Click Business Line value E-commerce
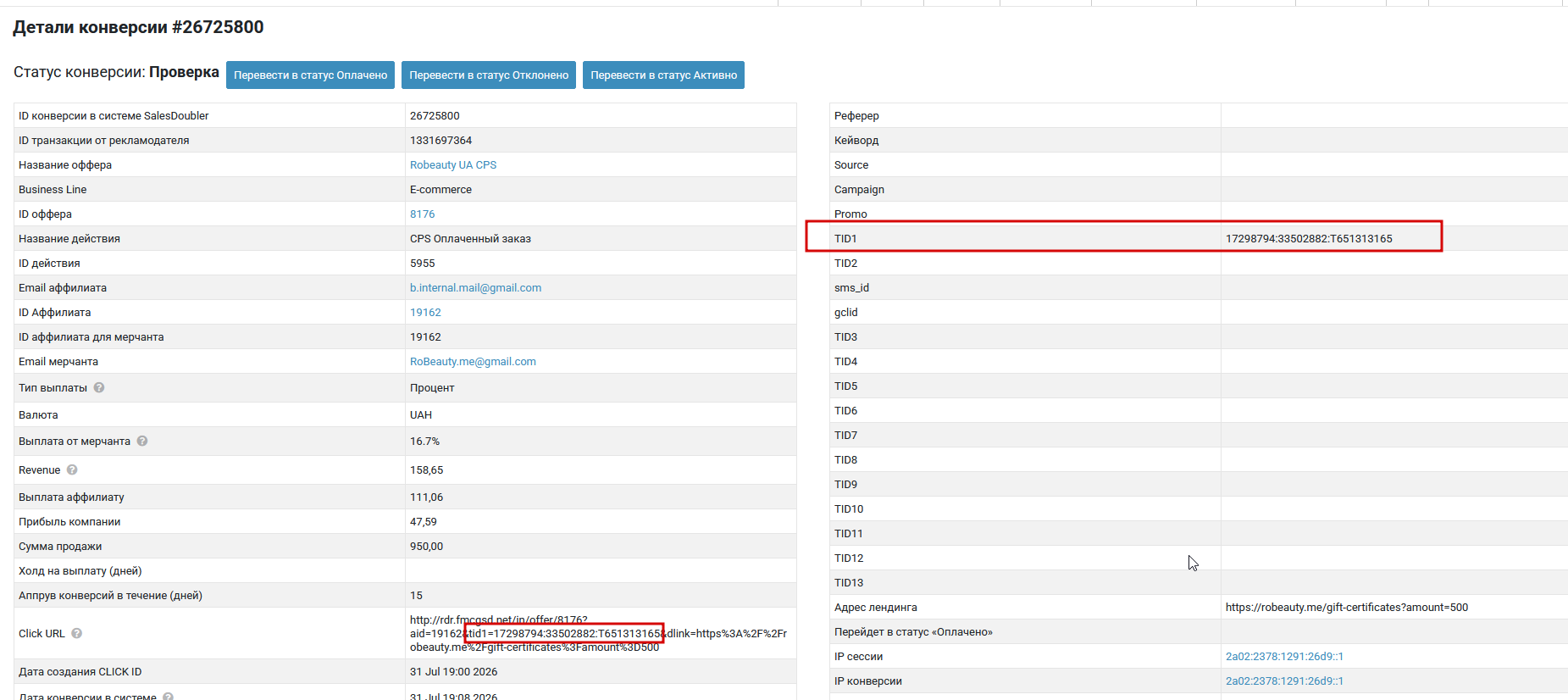Screen dimensions: 1568x700 440,190
